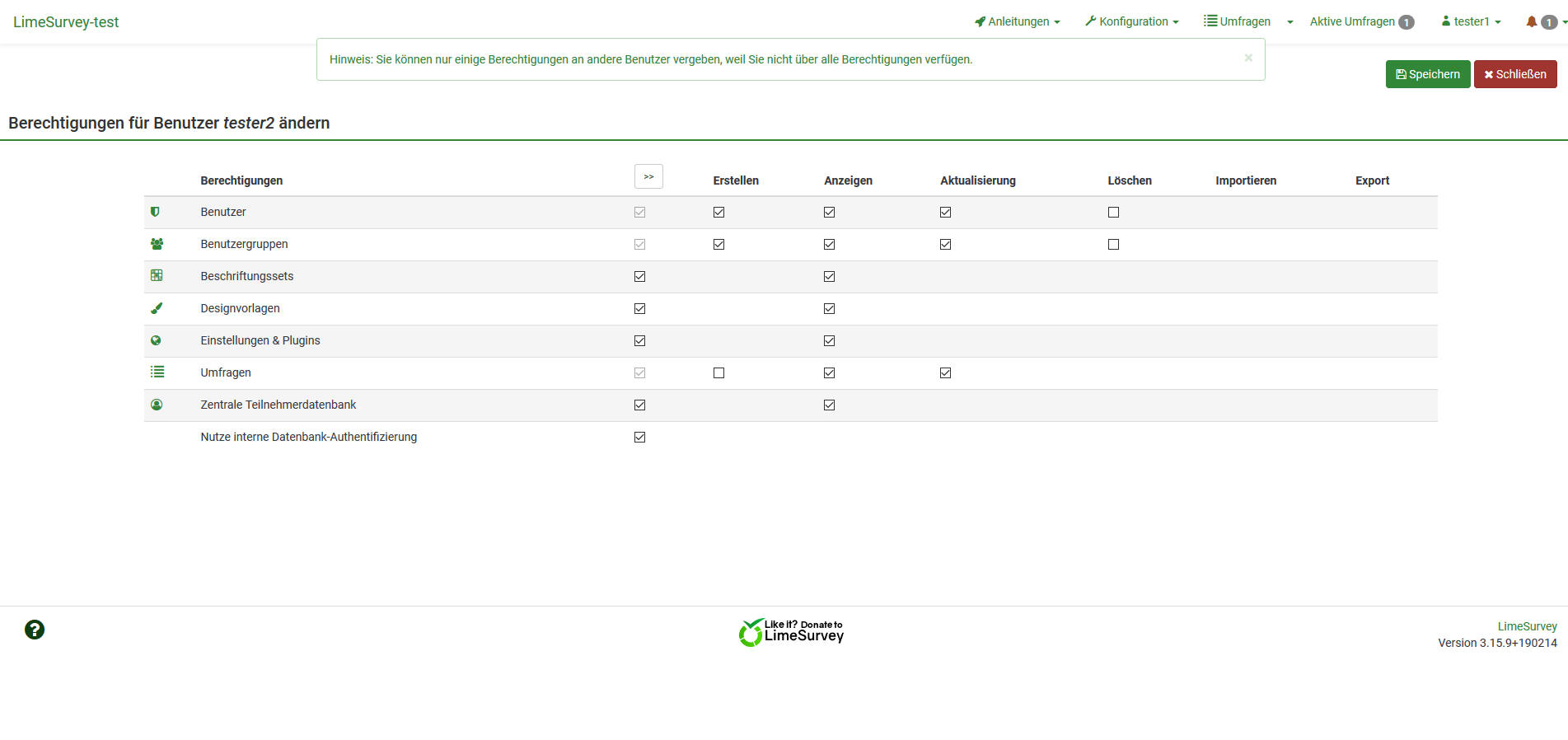The width and height of the screenshot is (1568, 740).
Task: Click the shield icon beside Benutzer
Action: 155,212
